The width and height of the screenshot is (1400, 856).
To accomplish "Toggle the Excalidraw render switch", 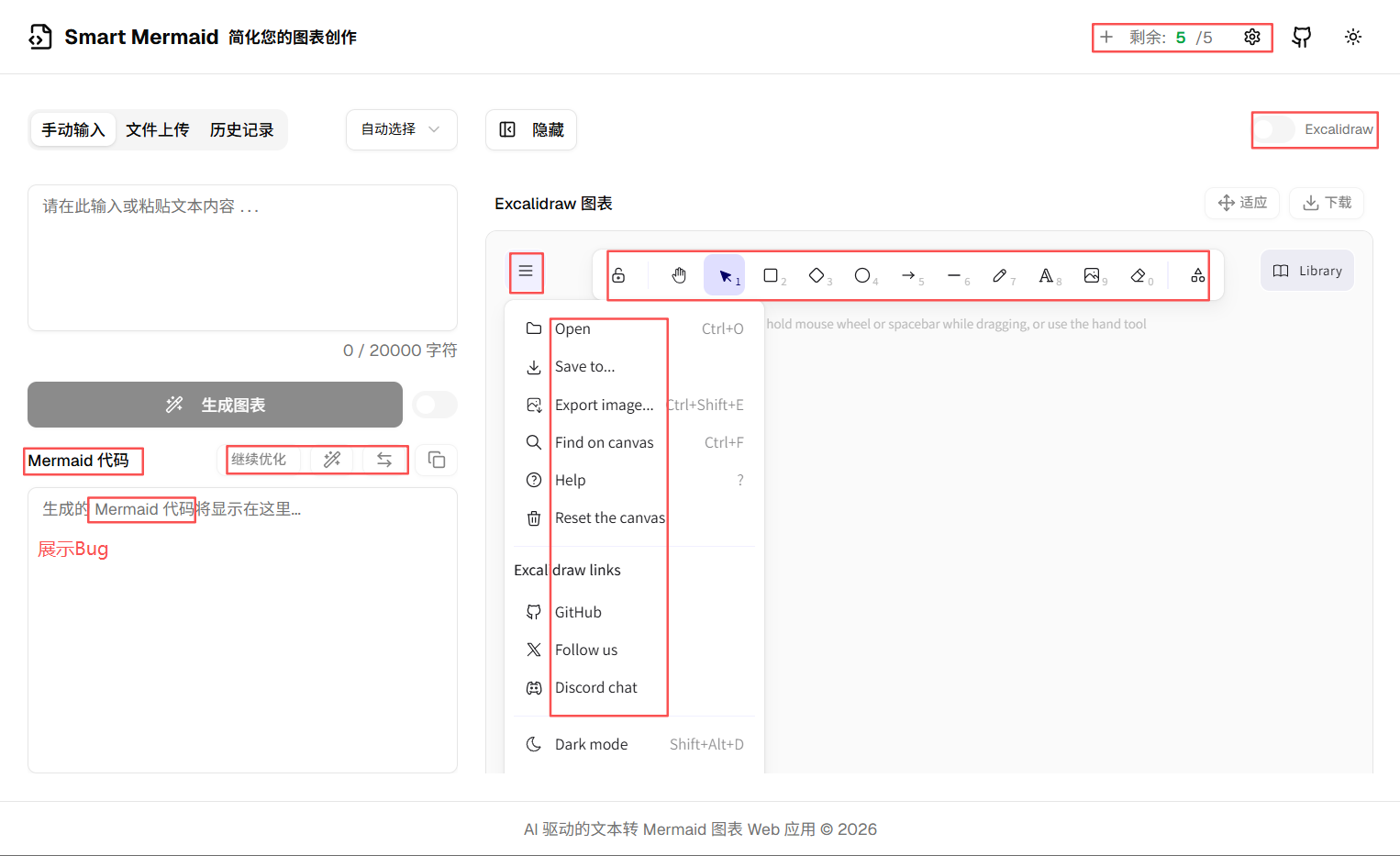I will pyautogui.click(x=1273, y=129).
